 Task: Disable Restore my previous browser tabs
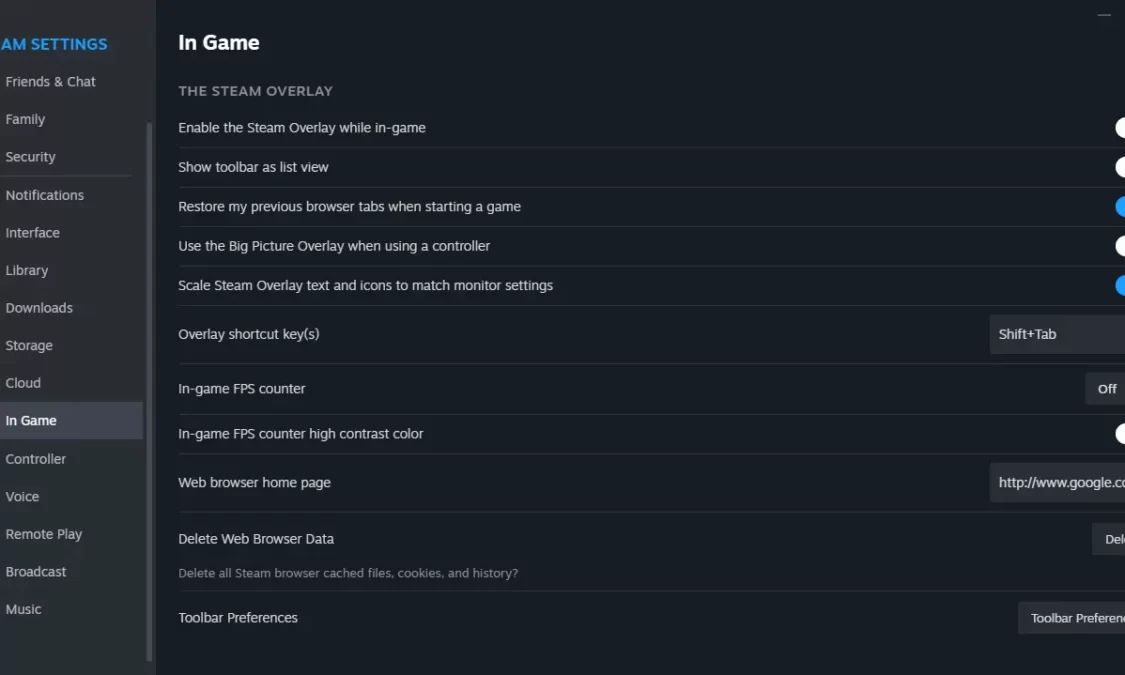pyautogui.click(x=1120, y=207)
